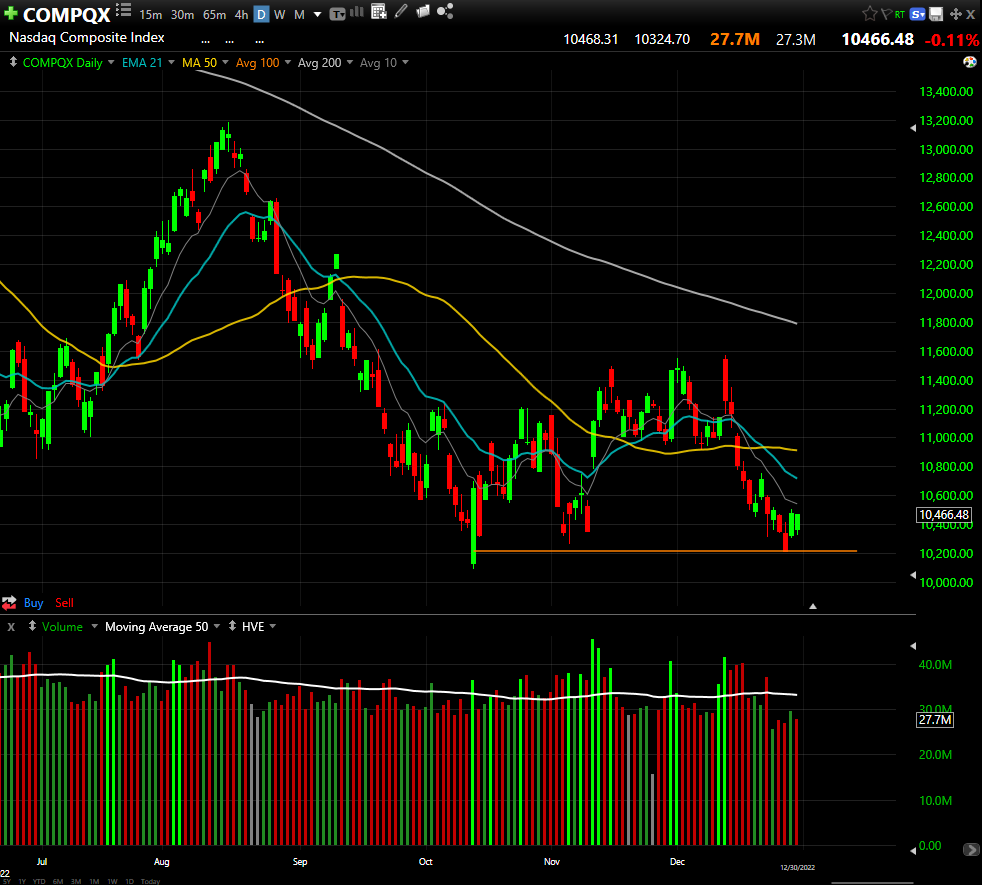
Task: Click the scroll-right arrow button at bottom right
Action: click(971, 850)
